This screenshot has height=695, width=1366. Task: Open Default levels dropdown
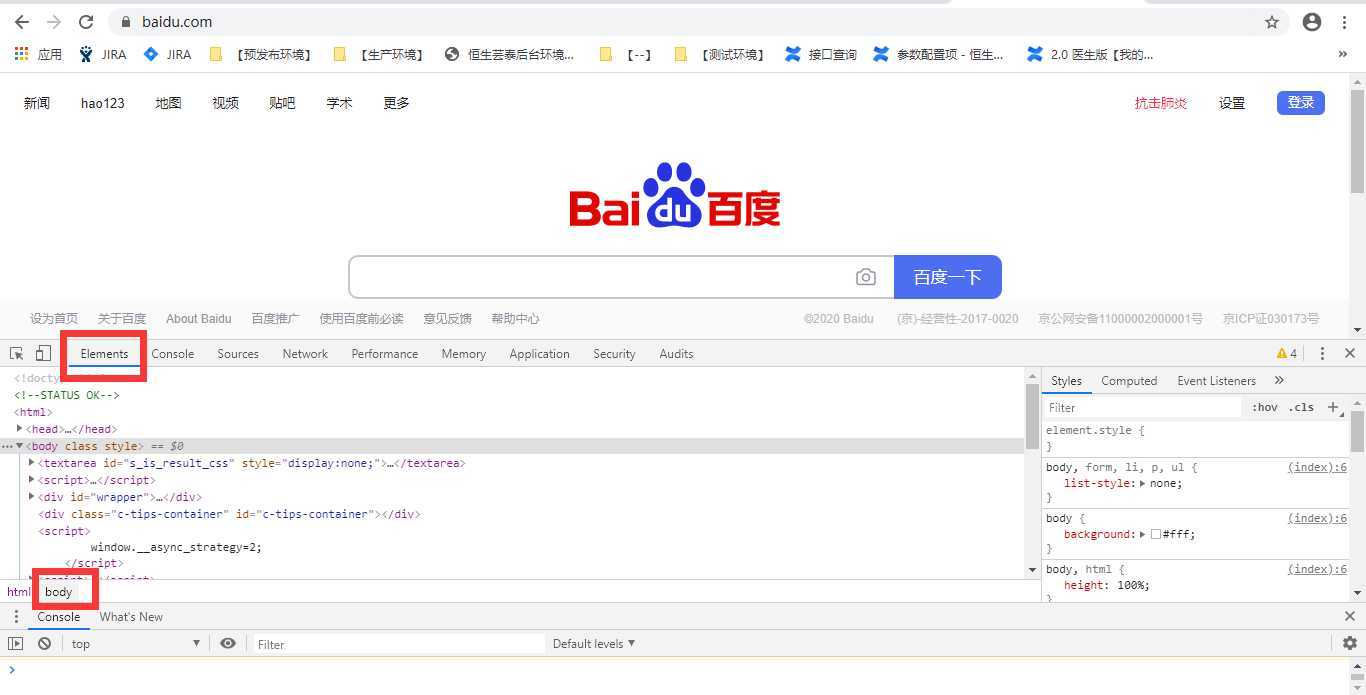594,643
